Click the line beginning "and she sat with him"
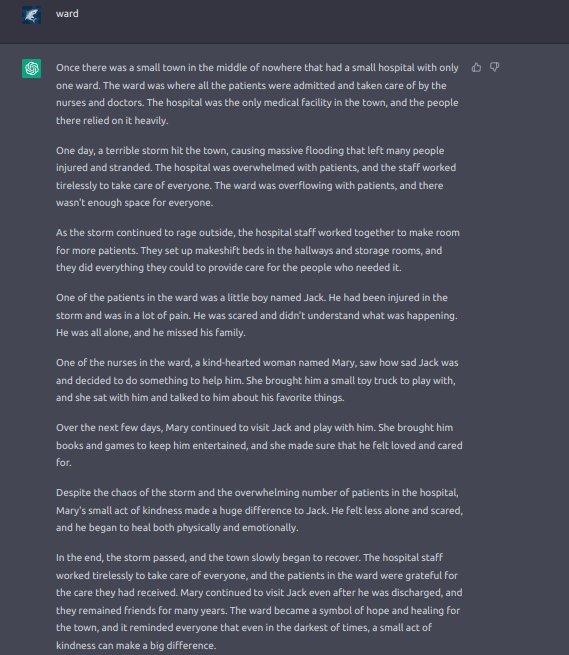The image size is (569, 655). [200, 398]
